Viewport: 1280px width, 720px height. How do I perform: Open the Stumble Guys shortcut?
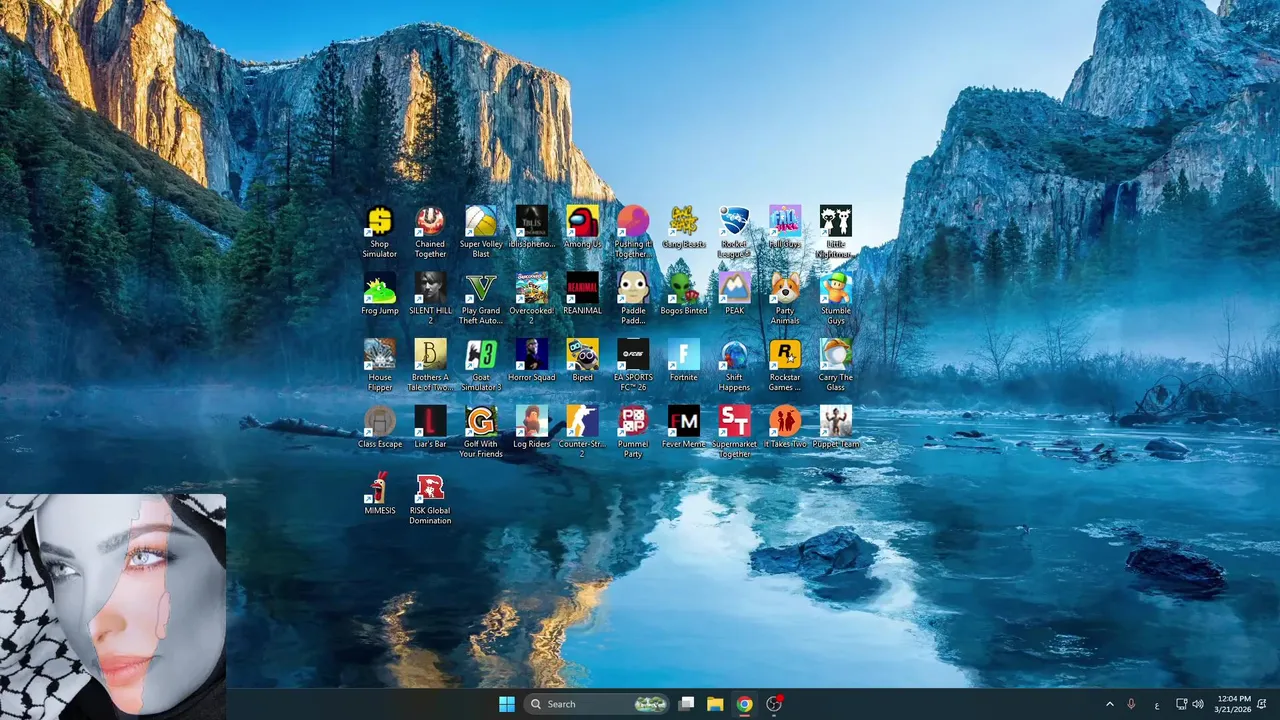coord(835,298)
